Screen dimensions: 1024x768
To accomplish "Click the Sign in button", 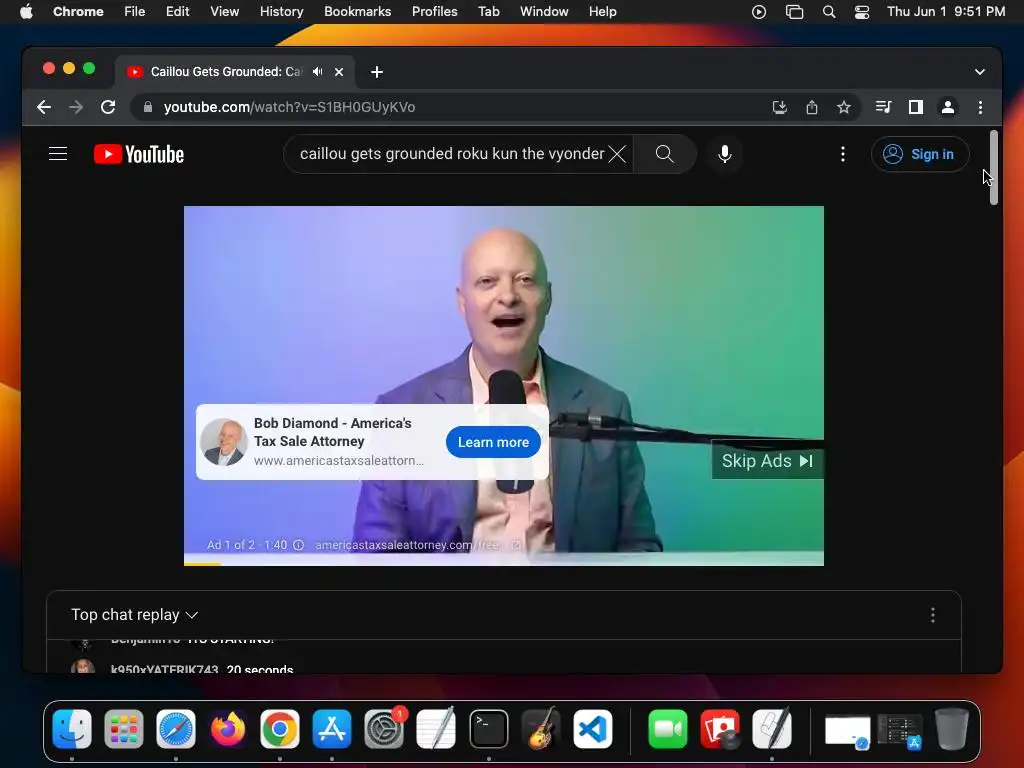I will pyautogui.click(x=920, y=154).
